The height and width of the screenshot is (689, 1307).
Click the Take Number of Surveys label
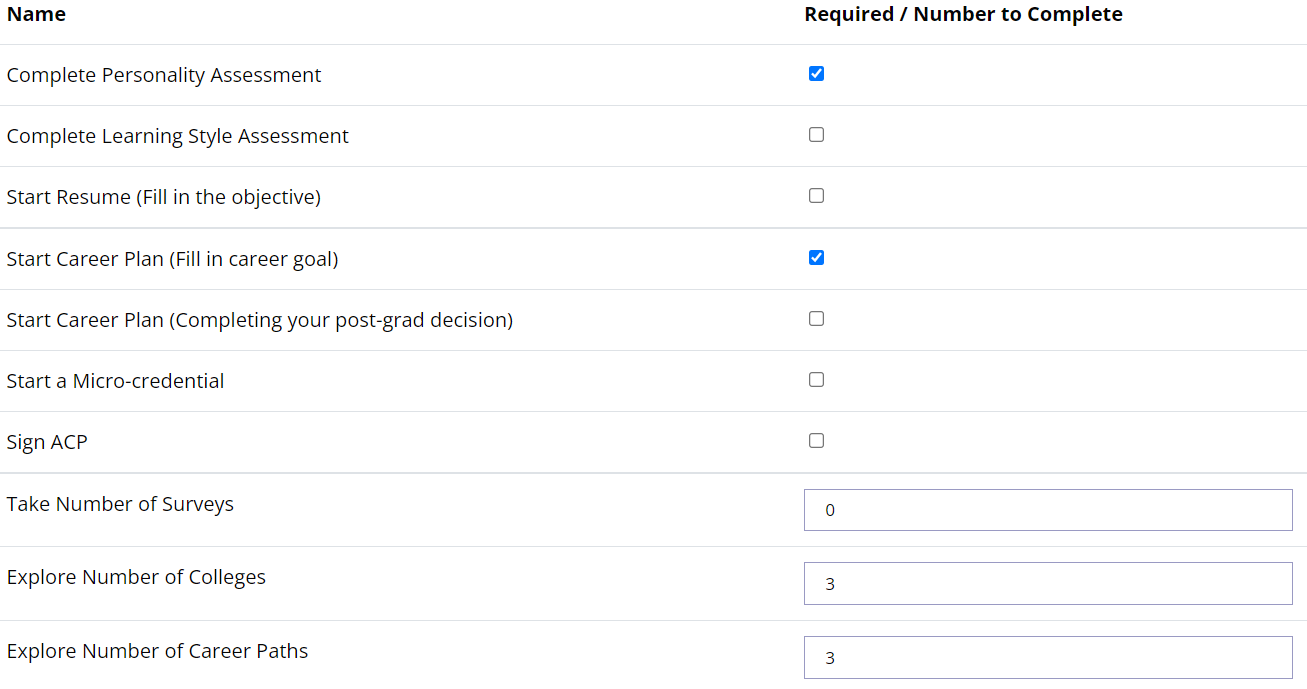tap(120, 503)
